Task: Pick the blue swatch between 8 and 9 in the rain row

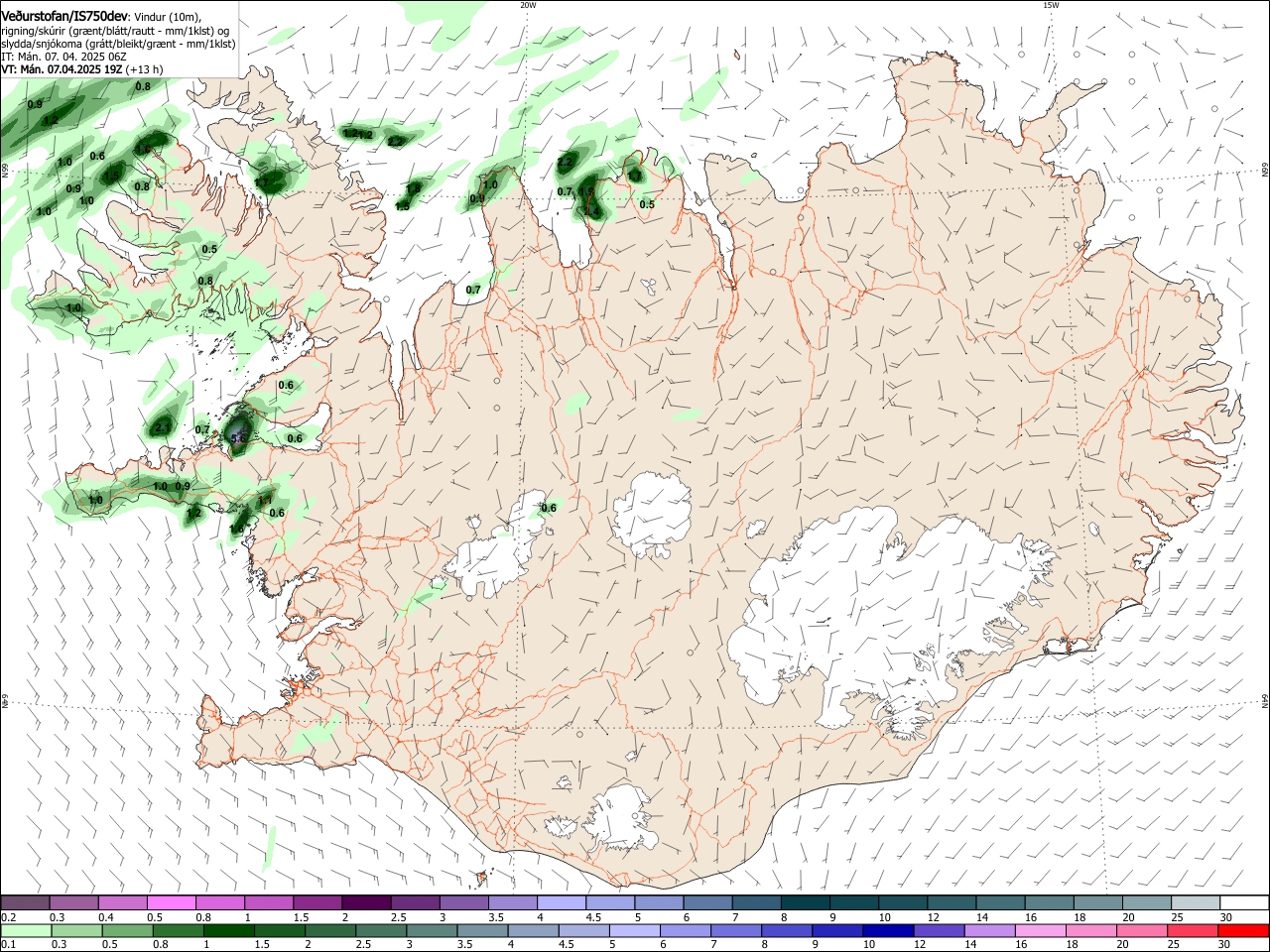Action: pos(786,931)
